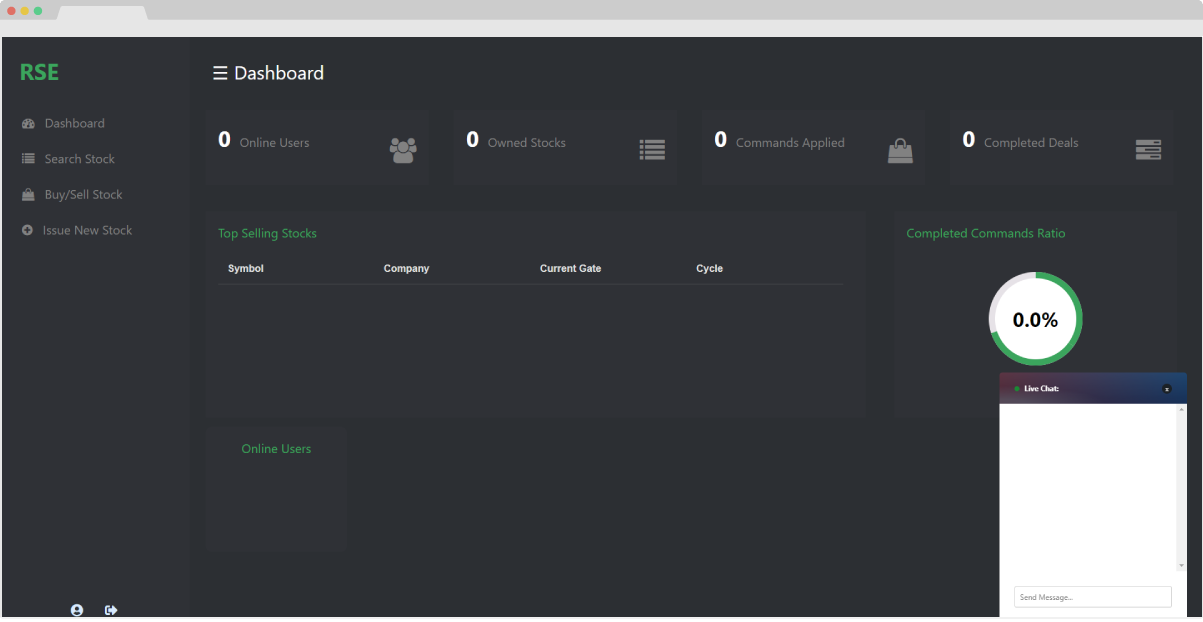The image size is (1203, 622).
Task: Select Issue New Stock
Action: (x=87, y=230)
